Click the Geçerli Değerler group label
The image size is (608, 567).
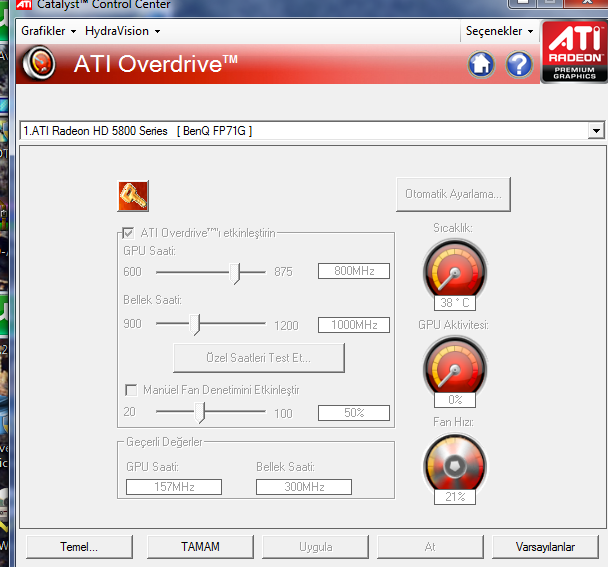tap(164, 442)
